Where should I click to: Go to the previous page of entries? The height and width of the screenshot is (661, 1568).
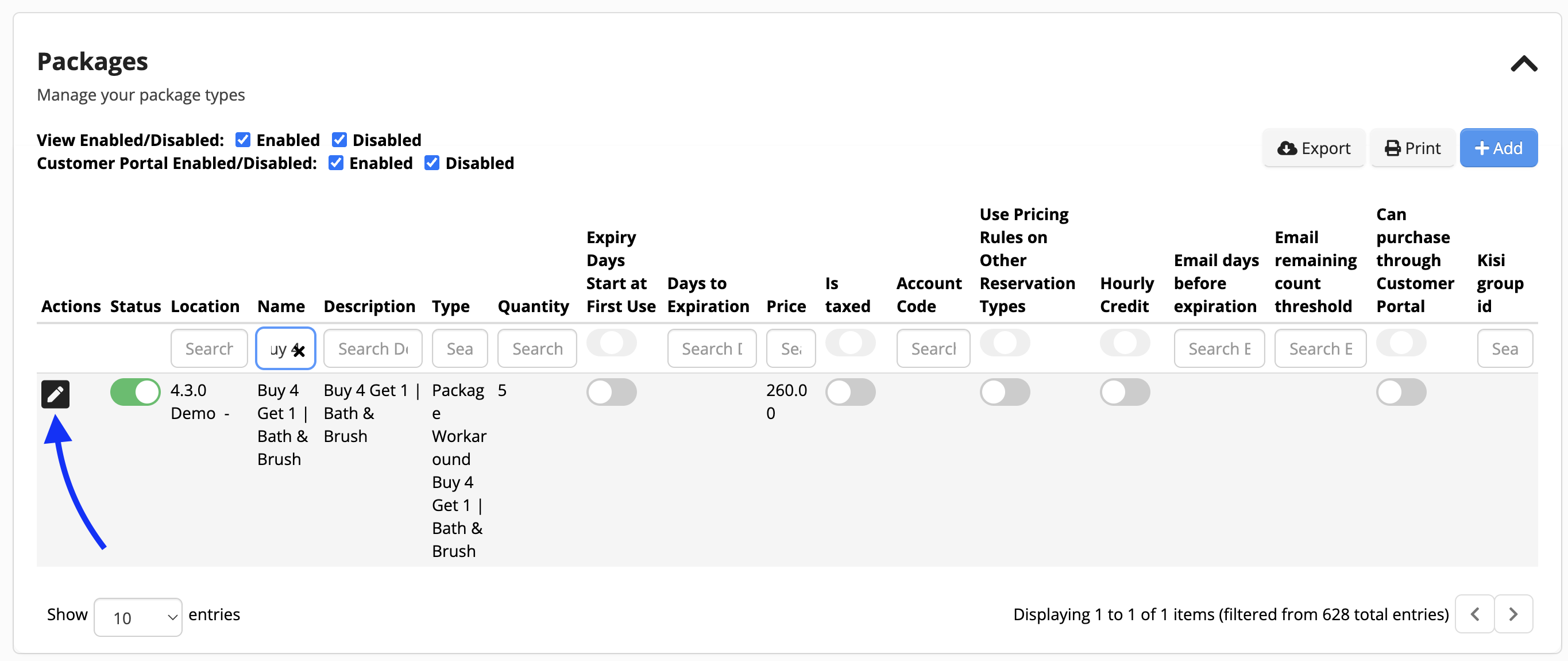click(1474, 614)
